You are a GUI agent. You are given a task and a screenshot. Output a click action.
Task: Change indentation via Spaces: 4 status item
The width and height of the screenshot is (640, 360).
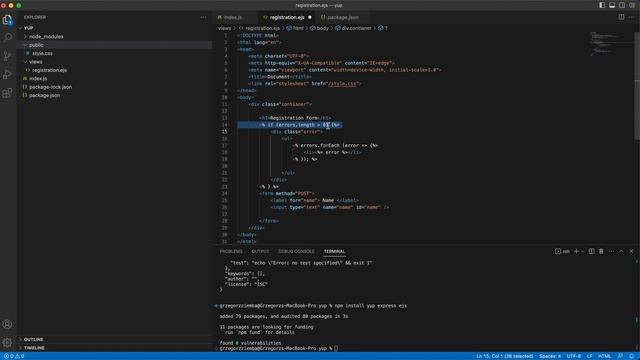[550, 356]
